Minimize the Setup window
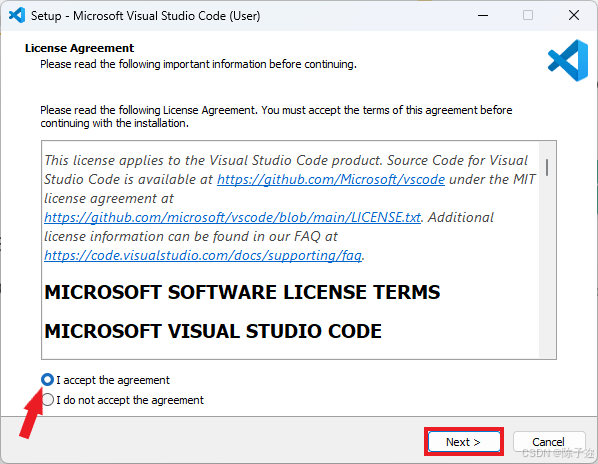Screen dimensions: 598x464 483,16
